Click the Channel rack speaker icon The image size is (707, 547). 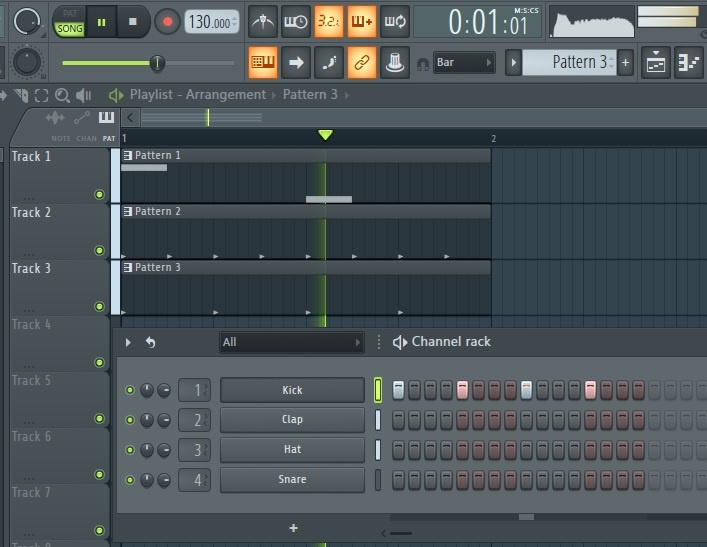[399, 342]
